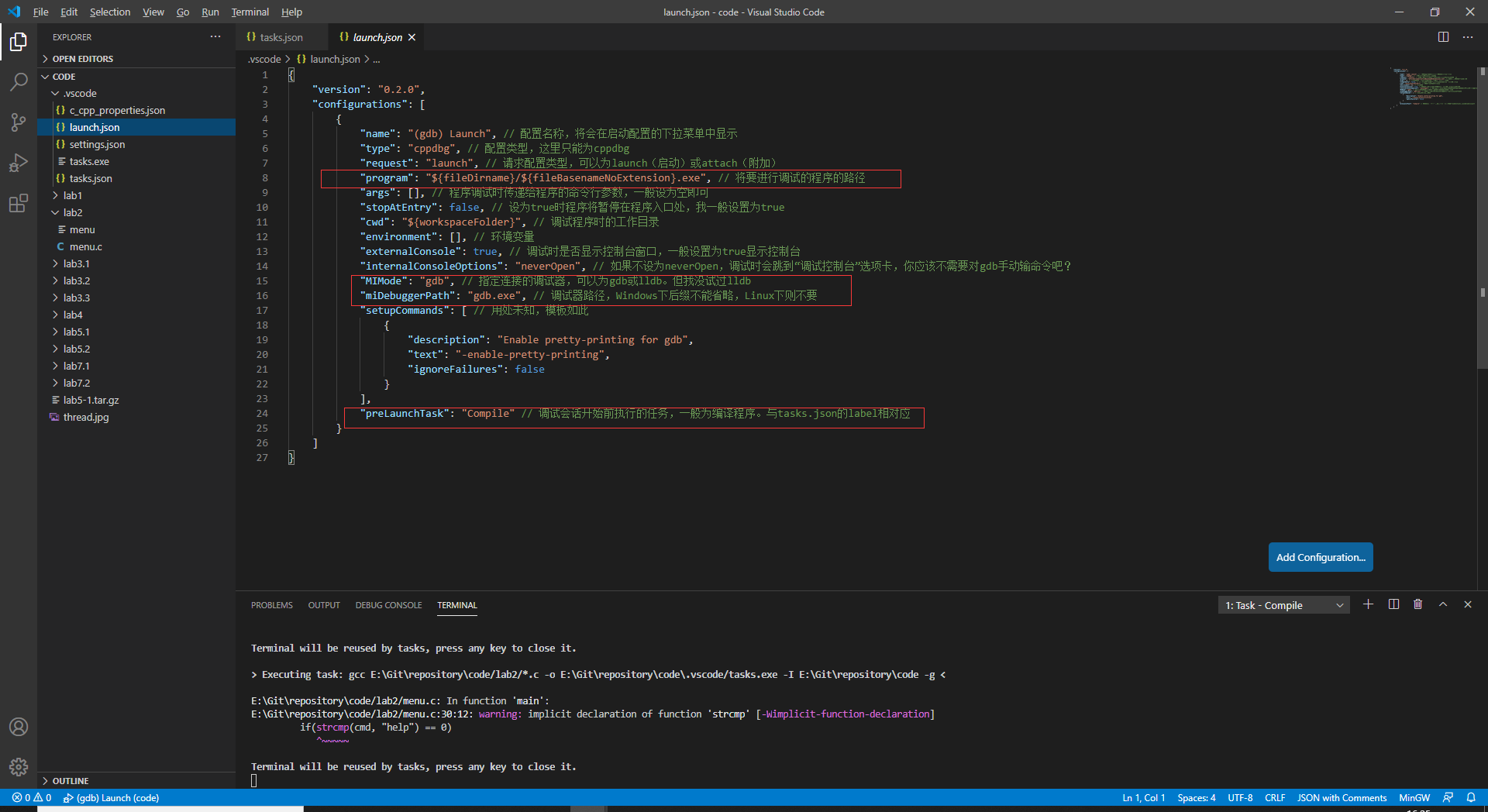Image resolution: width=1488 pixels, height=812 pixels.
Task: Click the Manage gear icon
Action: [19, 767]
